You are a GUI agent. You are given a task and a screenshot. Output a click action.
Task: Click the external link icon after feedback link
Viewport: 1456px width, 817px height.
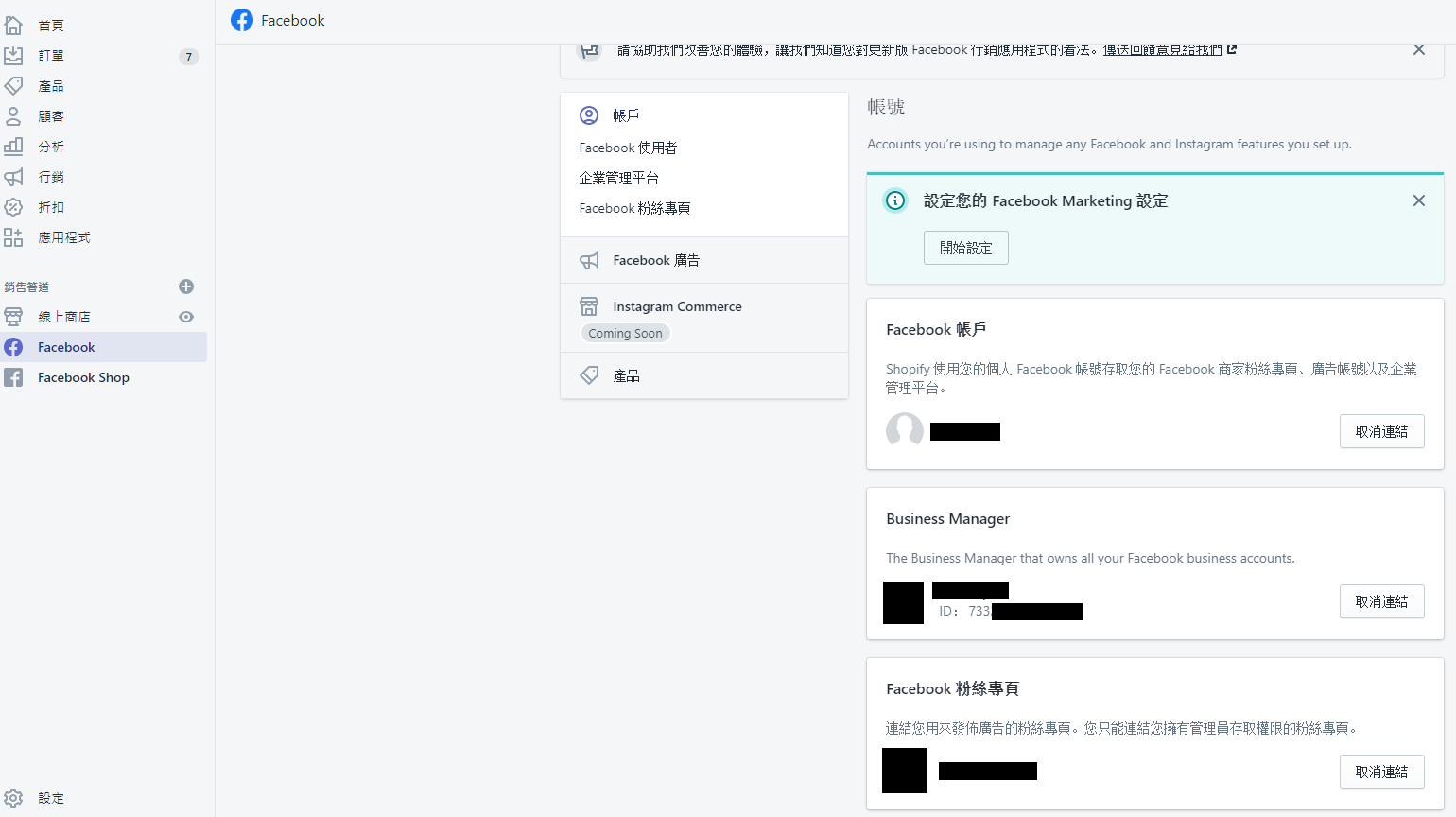(1232, 49)
